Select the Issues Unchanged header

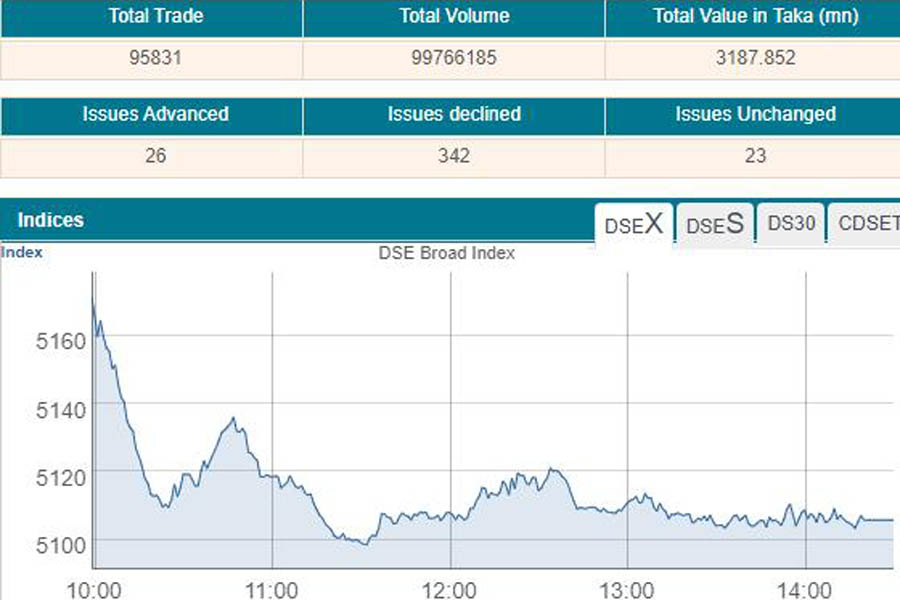(x=755, y=114)
